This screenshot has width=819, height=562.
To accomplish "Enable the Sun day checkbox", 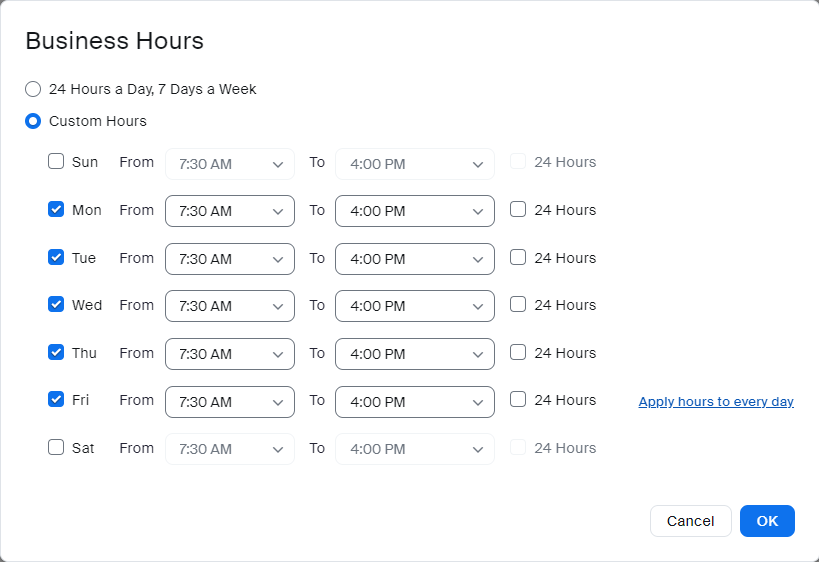I will click(x=56, y=162).
